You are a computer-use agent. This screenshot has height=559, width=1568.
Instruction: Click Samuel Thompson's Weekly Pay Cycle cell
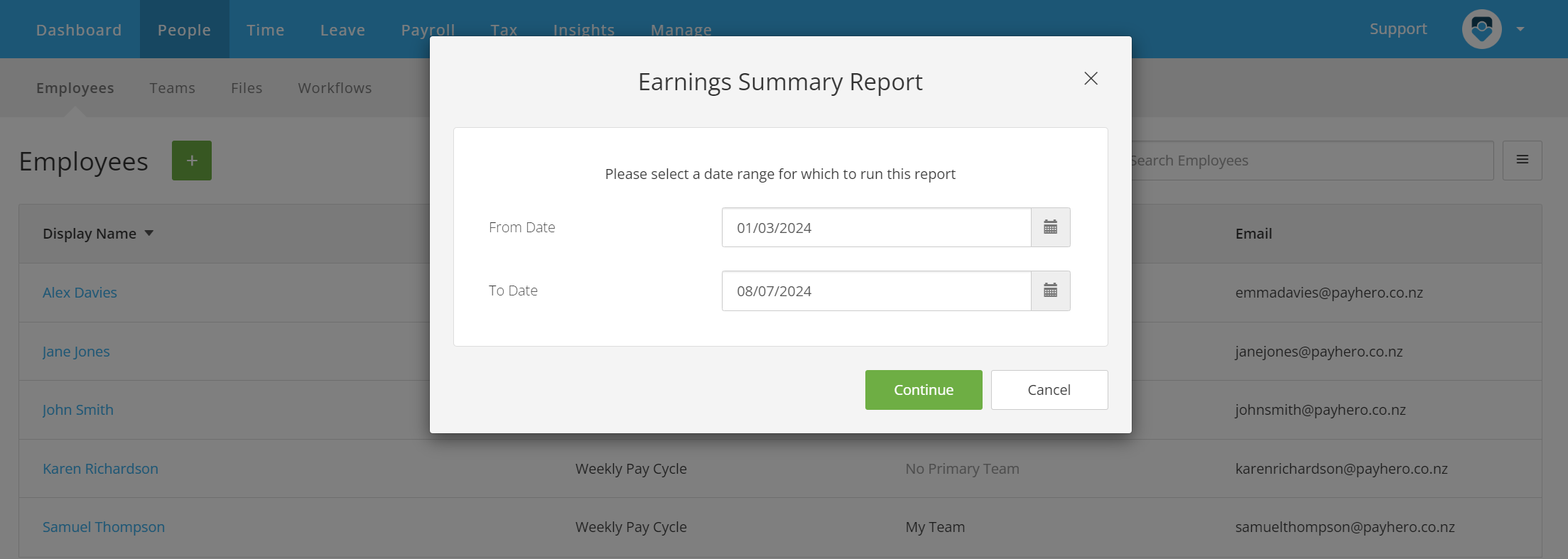pyautogui.click(x=631, y=527)
